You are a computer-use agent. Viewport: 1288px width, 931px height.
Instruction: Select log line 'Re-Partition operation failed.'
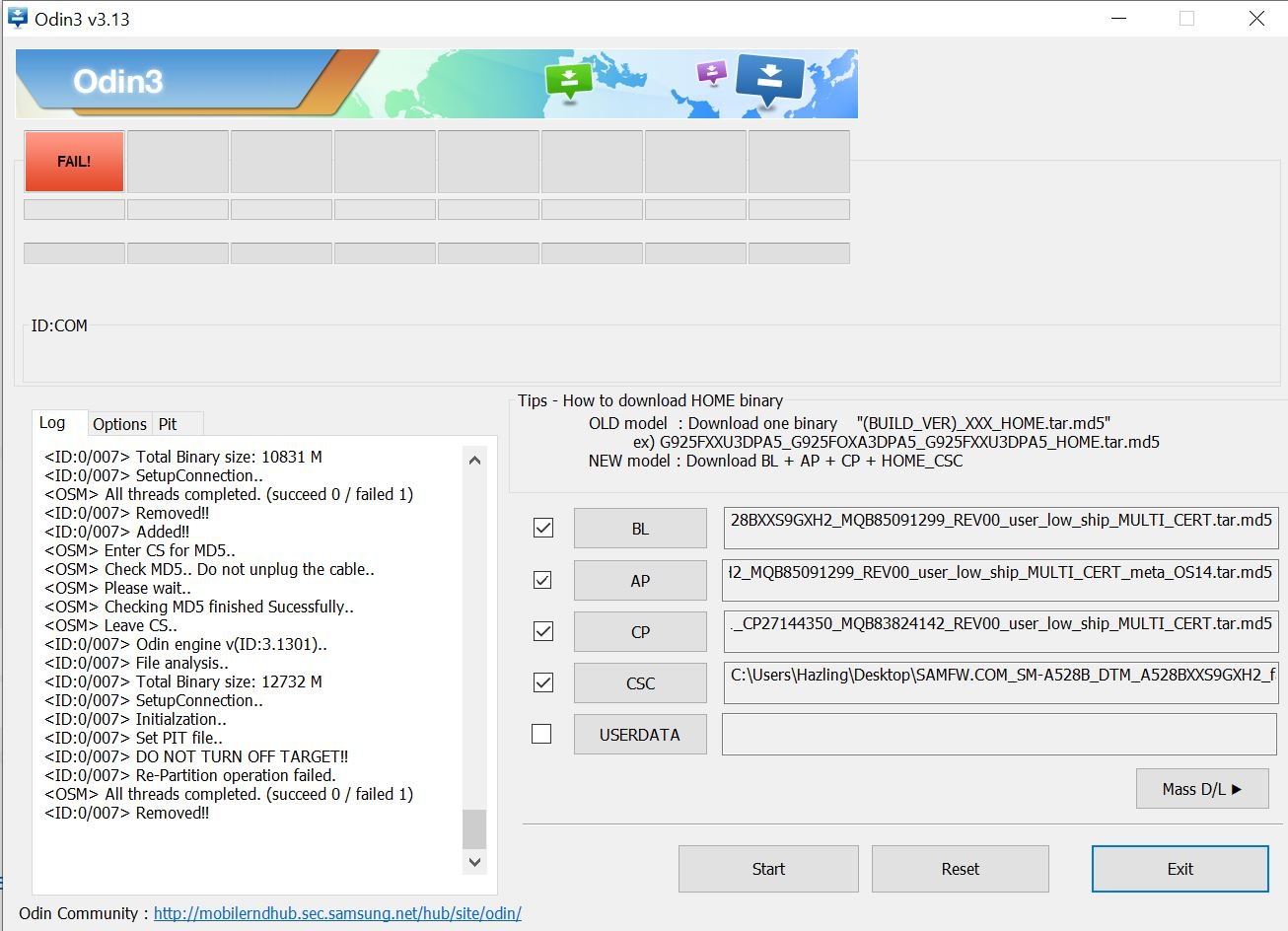click(x=190, y=775)
